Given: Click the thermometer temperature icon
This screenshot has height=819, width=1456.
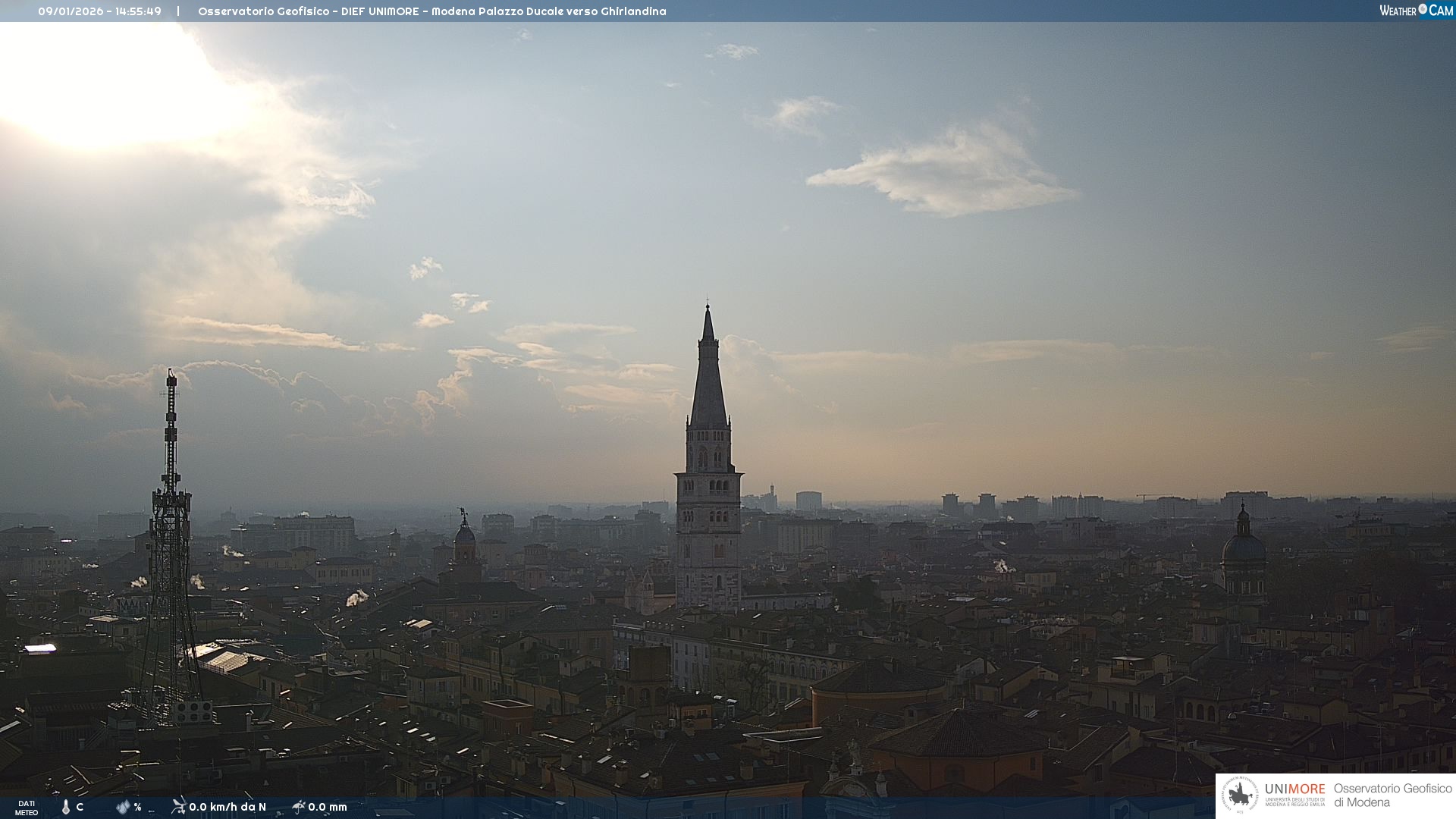Looking at the screenshot, I should (66, 807).
